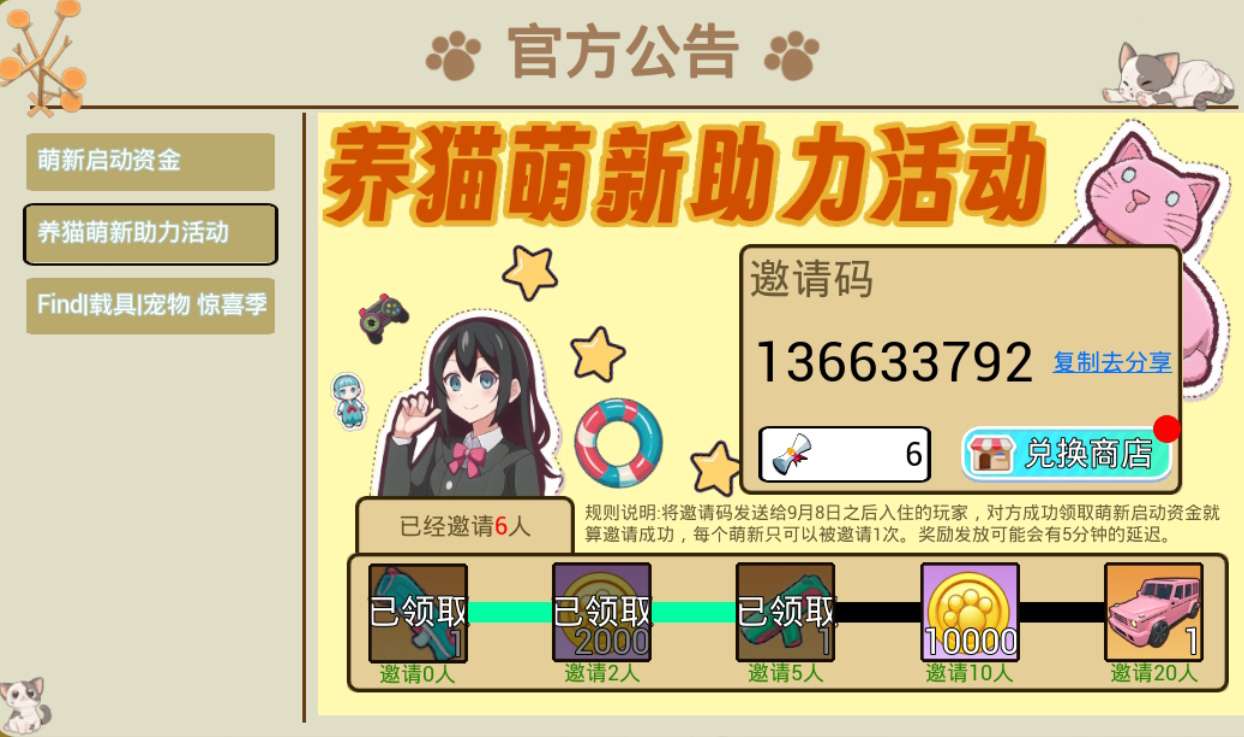Click the claimed reward for 5 invites
The width and height of the screenshot is (1244, 737).
786,612
